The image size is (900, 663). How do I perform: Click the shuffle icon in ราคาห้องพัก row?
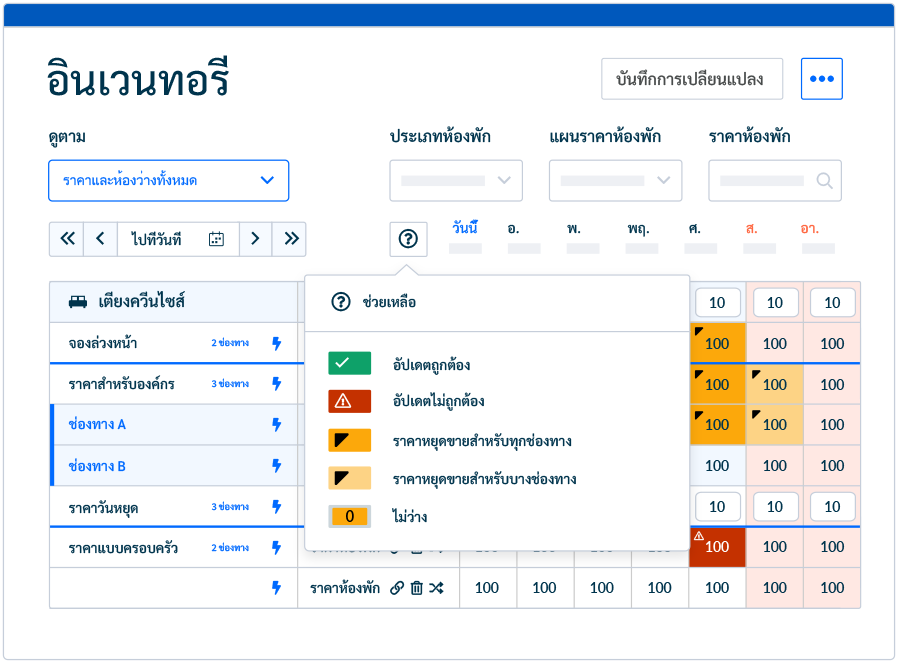click(436, 588)
